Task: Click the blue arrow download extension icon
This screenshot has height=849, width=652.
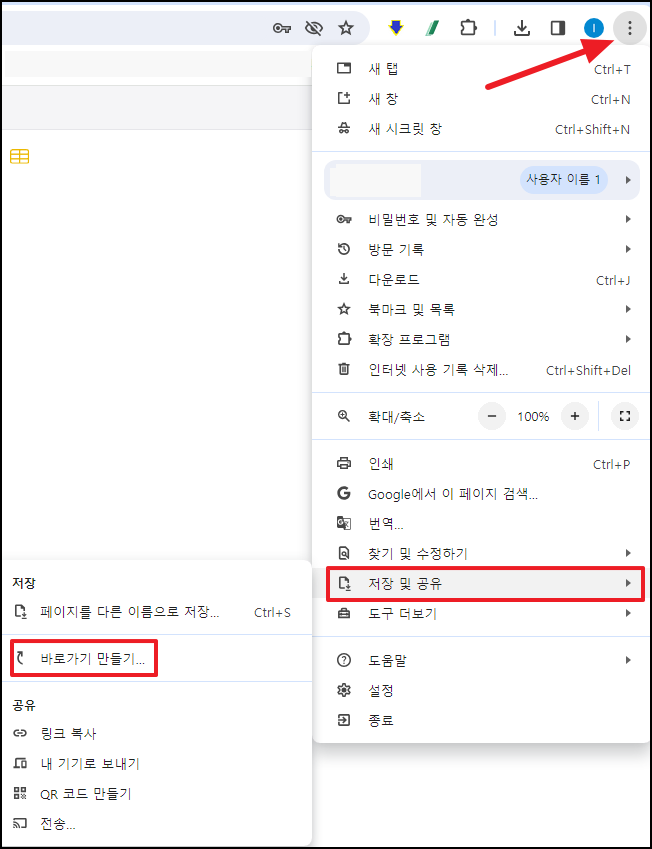Action: (x=396, y=28)
